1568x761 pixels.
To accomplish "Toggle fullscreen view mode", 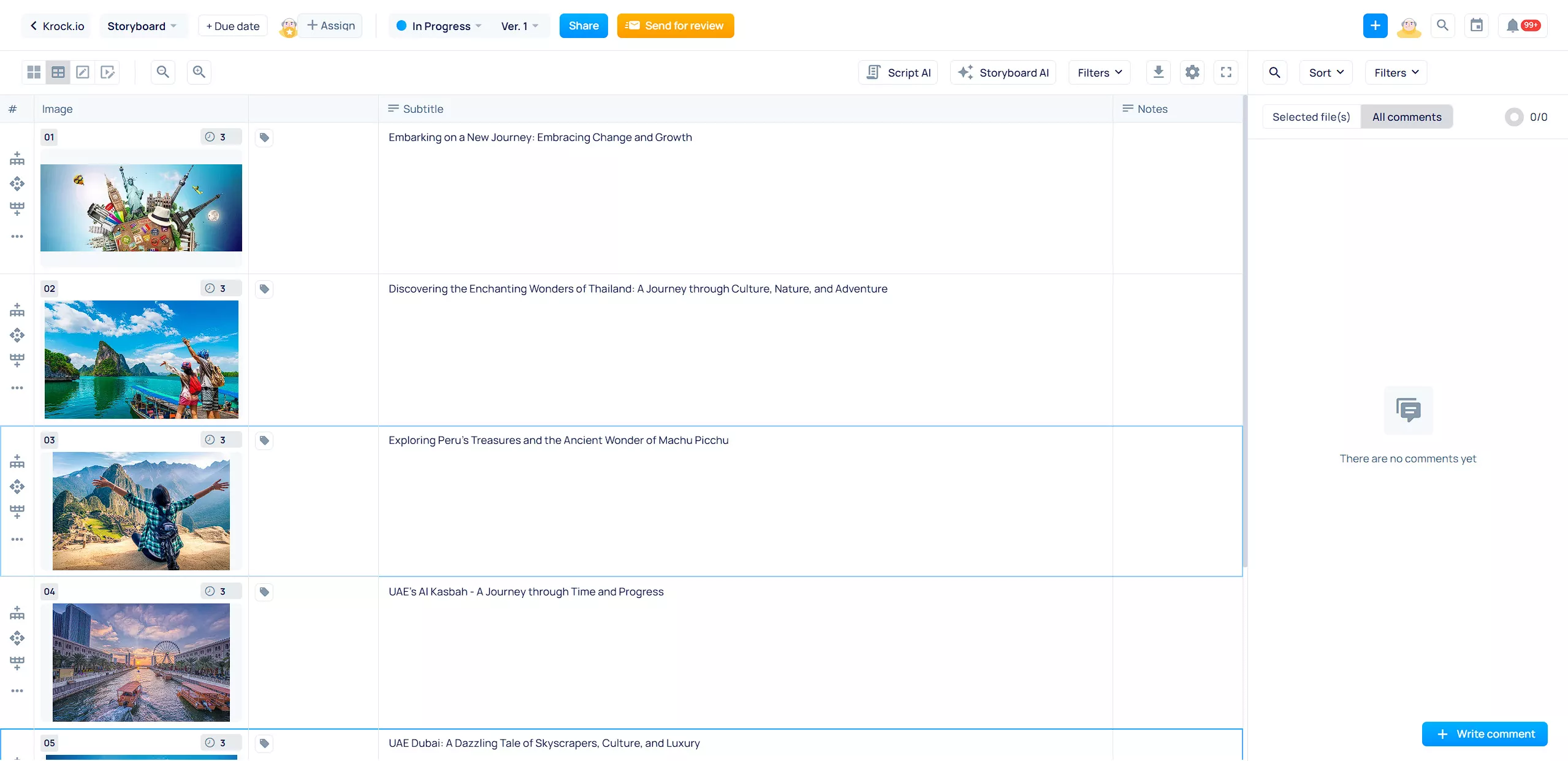I will pos(1226,71).
